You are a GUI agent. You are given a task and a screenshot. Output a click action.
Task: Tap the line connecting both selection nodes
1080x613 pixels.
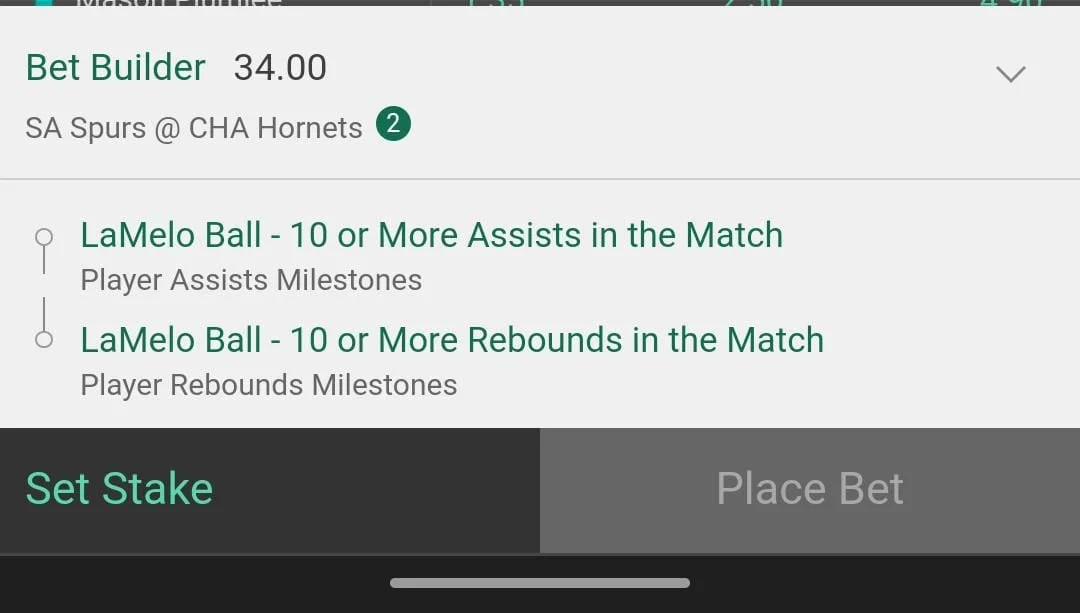click(x=44, y=288)
